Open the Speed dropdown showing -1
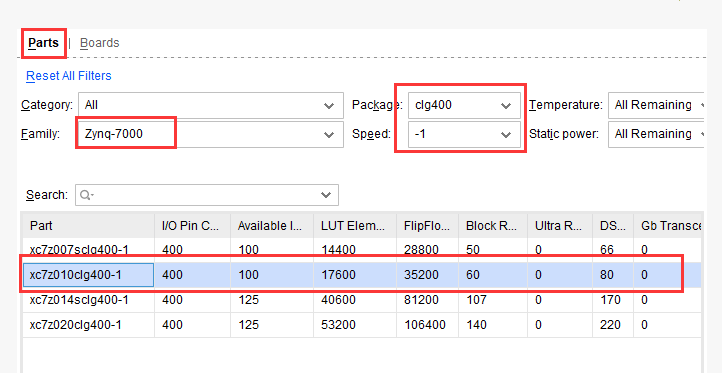 pyautogui.click(x=464, y=134)
